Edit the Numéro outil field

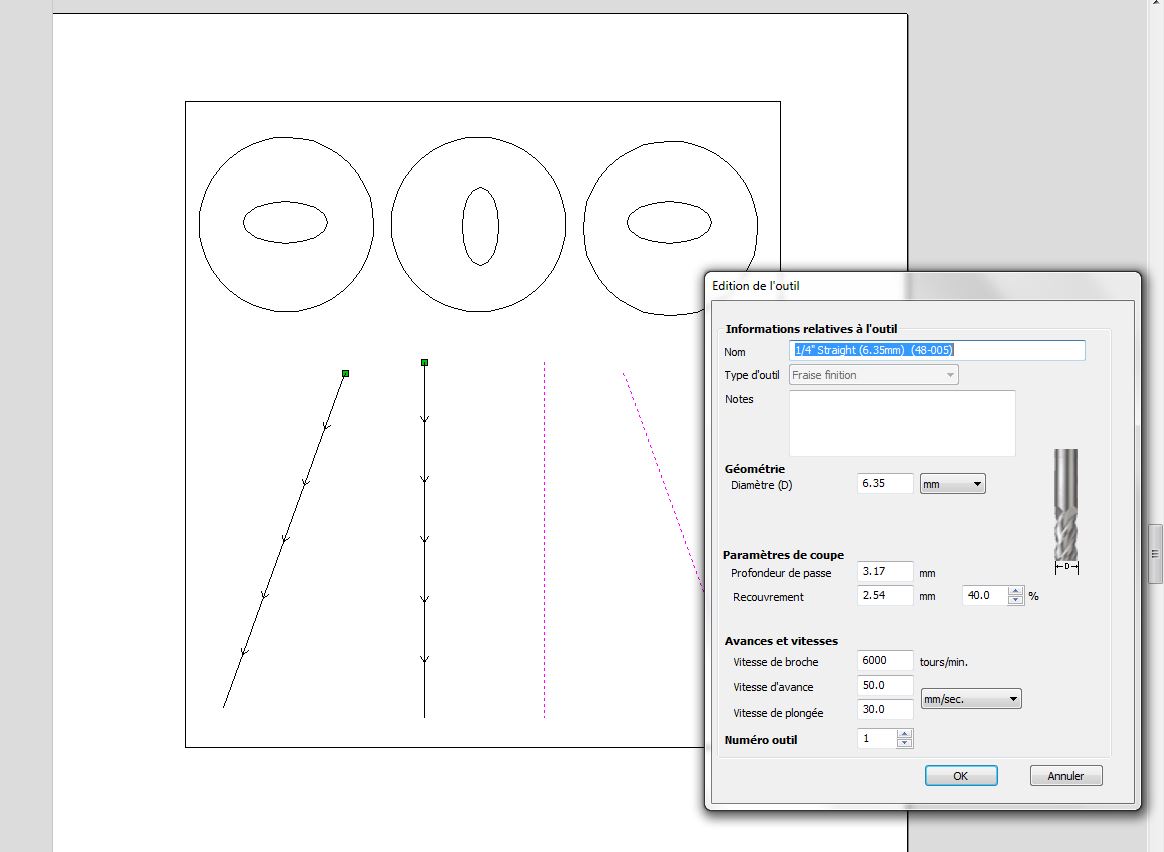(x=877, y=738)
